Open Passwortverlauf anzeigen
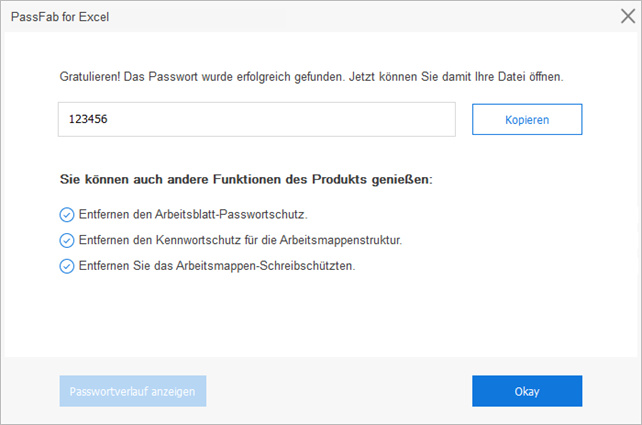Viewport: 642px width, 425px height. 133,391
